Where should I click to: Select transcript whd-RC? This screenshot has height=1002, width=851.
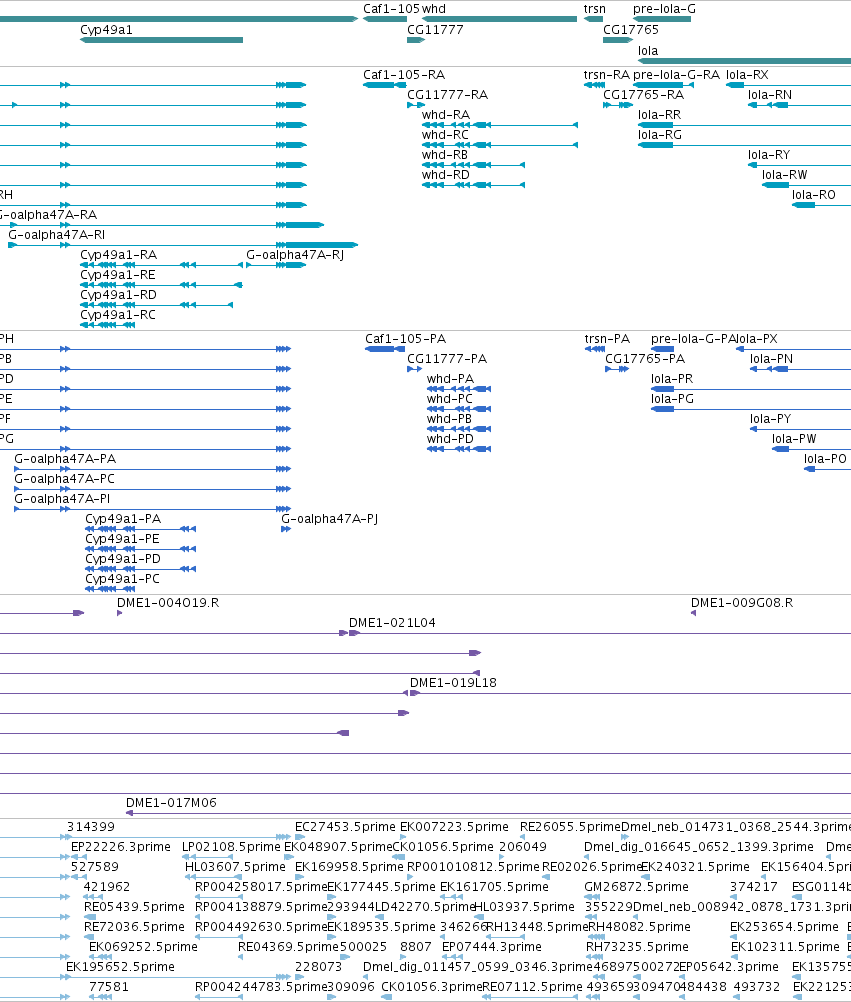(445, 135)
